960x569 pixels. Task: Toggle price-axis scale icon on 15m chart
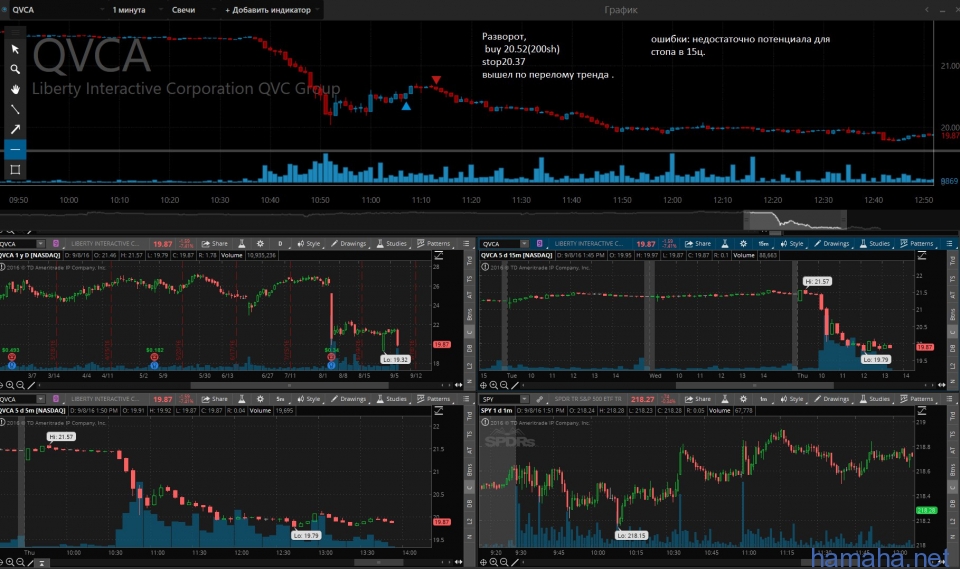(x=922, y=255)
